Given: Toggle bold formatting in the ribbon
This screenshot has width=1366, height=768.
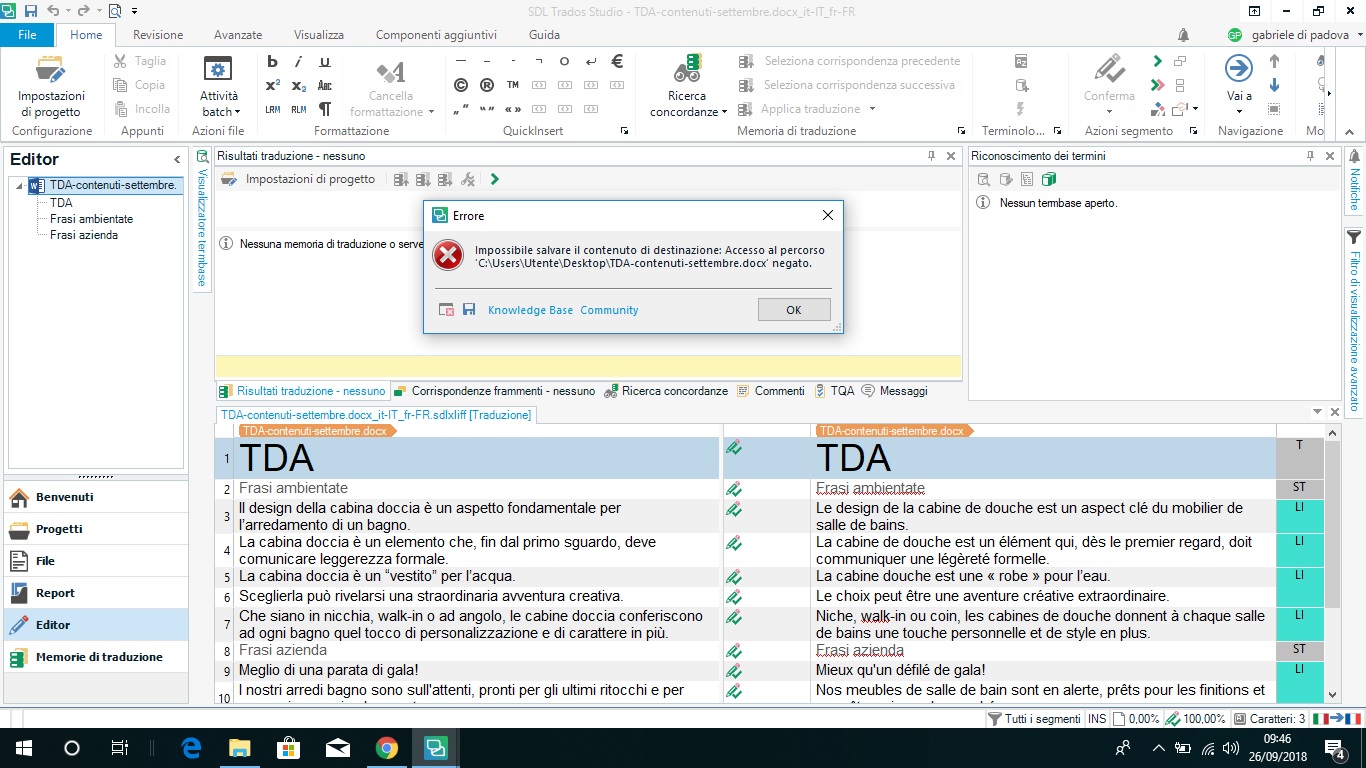Looking at the screenshot, I should point(273,61).
